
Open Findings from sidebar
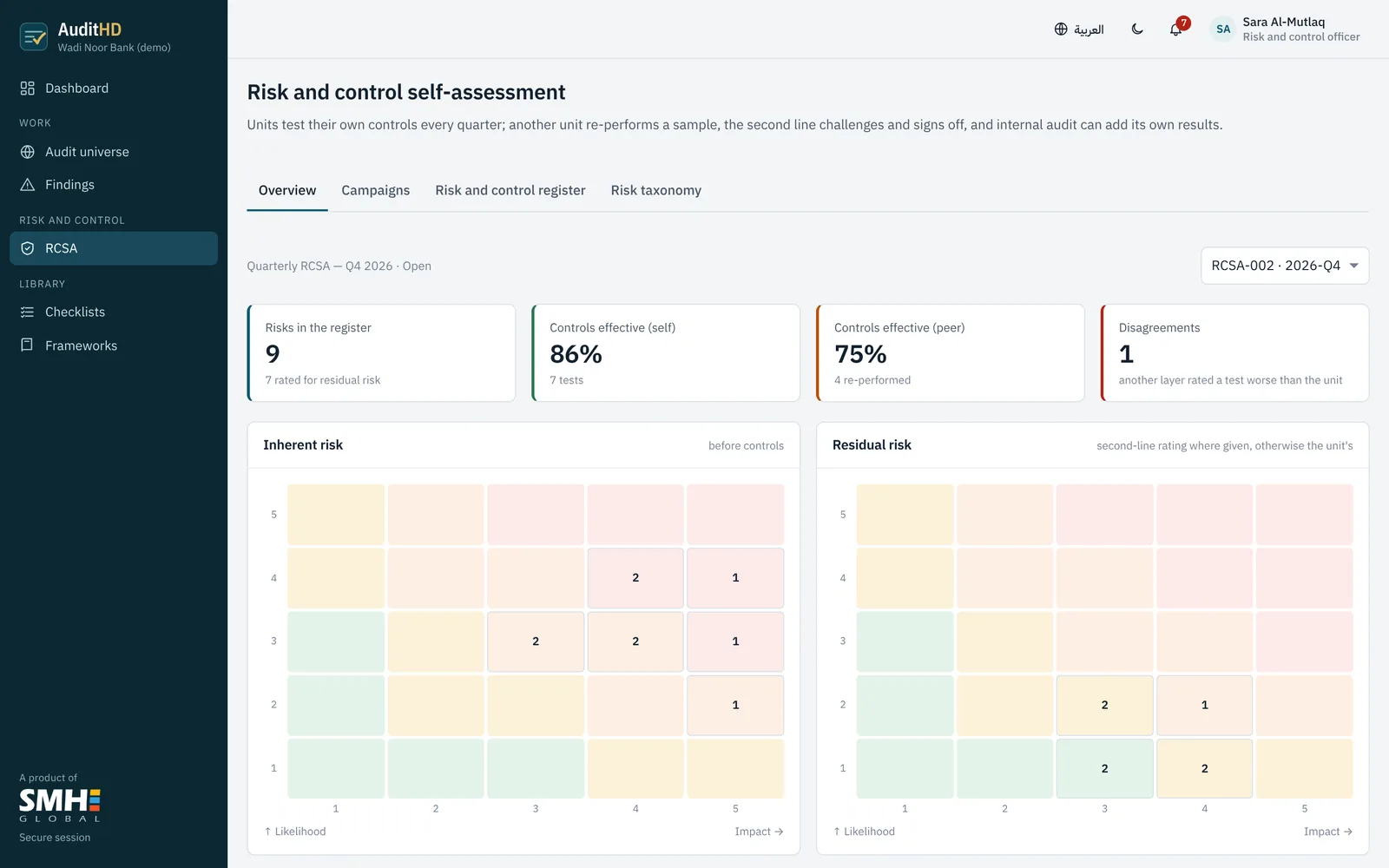[x=114, y=185]
